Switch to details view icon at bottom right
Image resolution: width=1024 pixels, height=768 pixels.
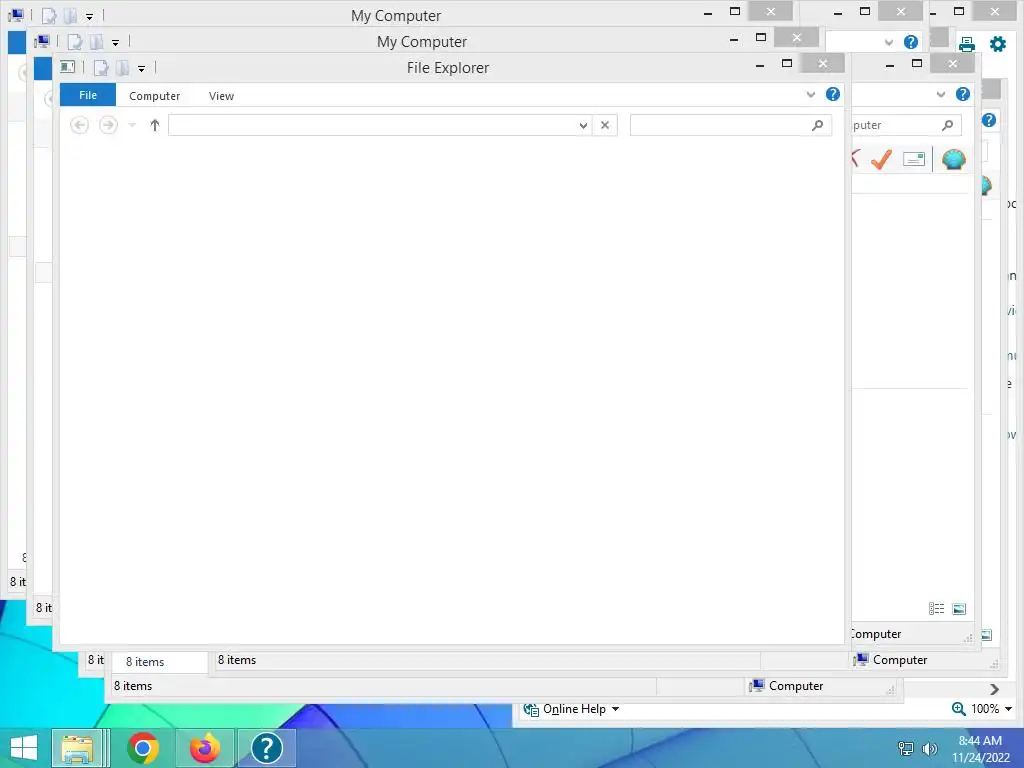click(936, 609)
